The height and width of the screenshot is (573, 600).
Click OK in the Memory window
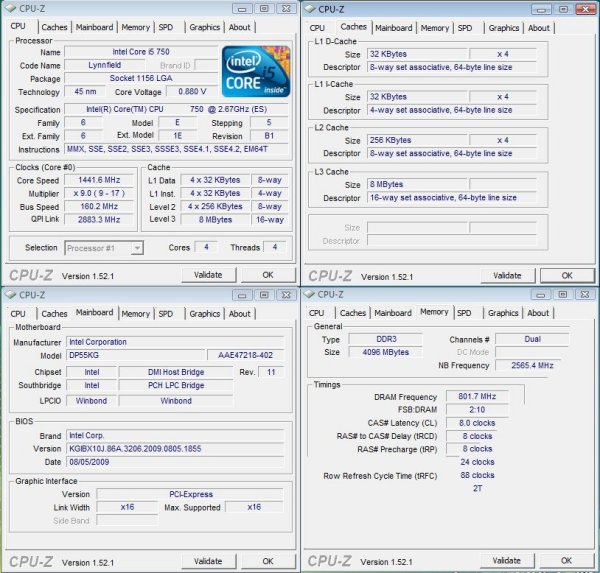(x=566, y=560)
